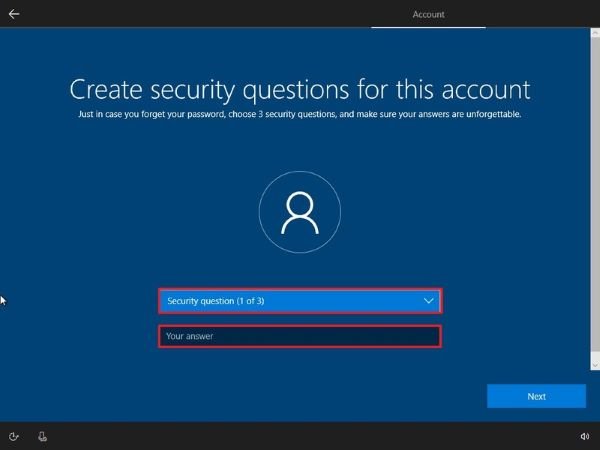Image resolution: width=600 pixels, height=450 pixels.
Task: Focus the Your answer field
Action: coord(300,336)
